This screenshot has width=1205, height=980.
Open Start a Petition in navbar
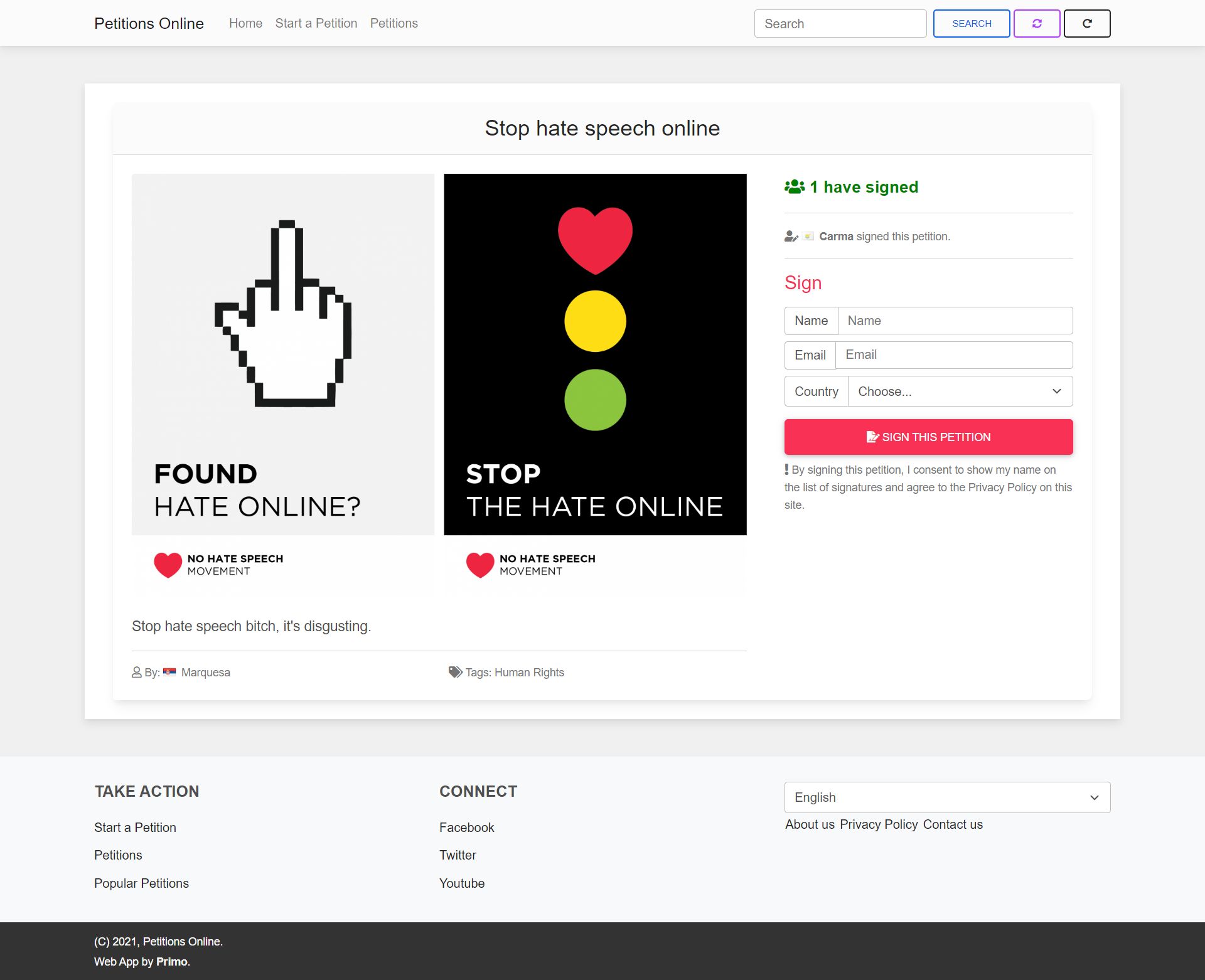click(x=316, y=23)
